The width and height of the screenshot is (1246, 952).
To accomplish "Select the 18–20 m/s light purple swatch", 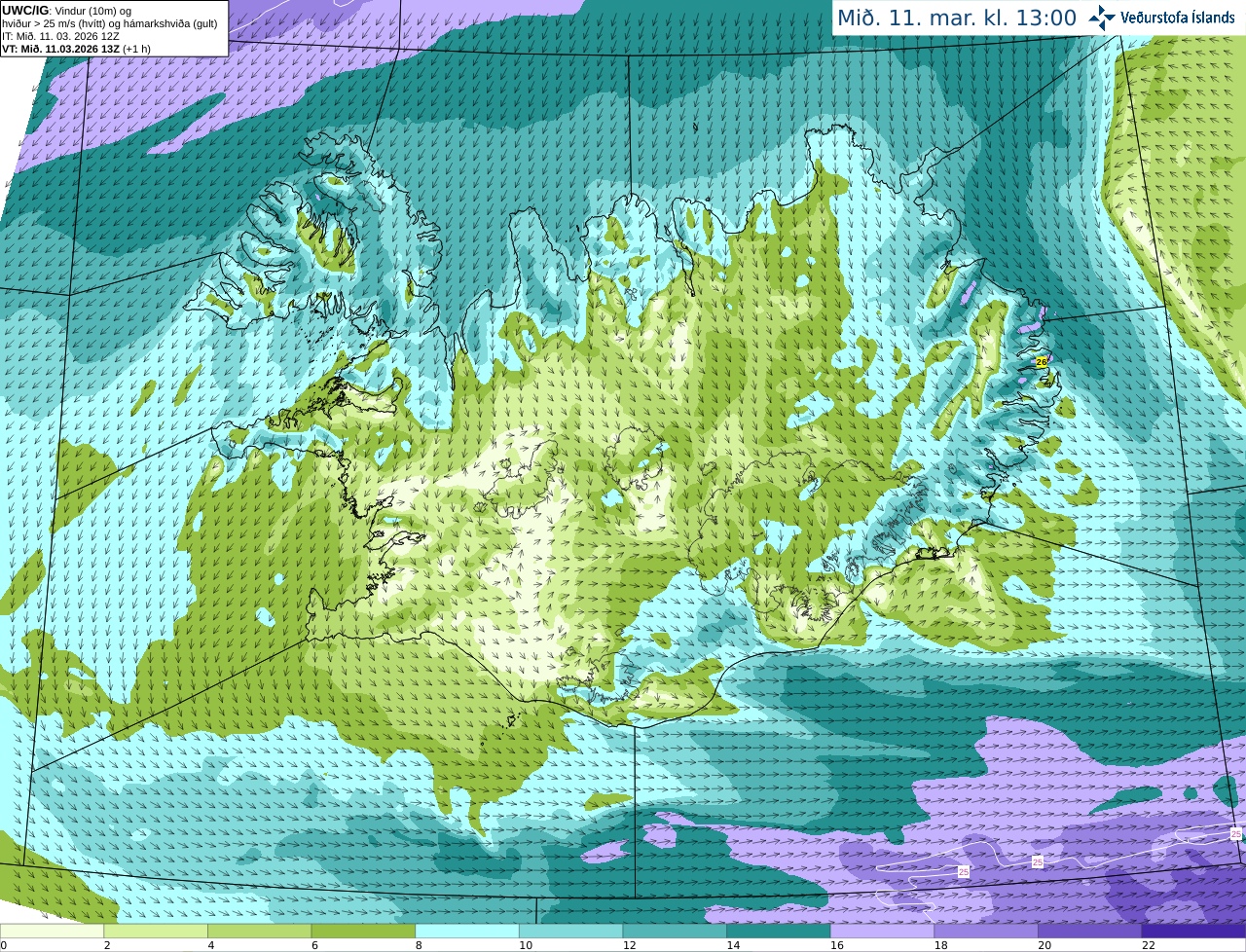I will click(x=986, y=931).
